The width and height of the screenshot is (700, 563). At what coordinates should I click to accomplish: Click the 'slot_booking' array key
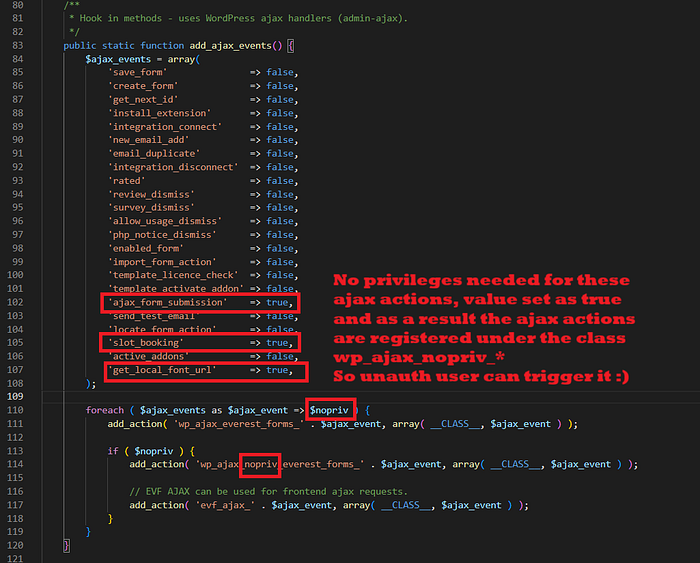pos(146,343)
